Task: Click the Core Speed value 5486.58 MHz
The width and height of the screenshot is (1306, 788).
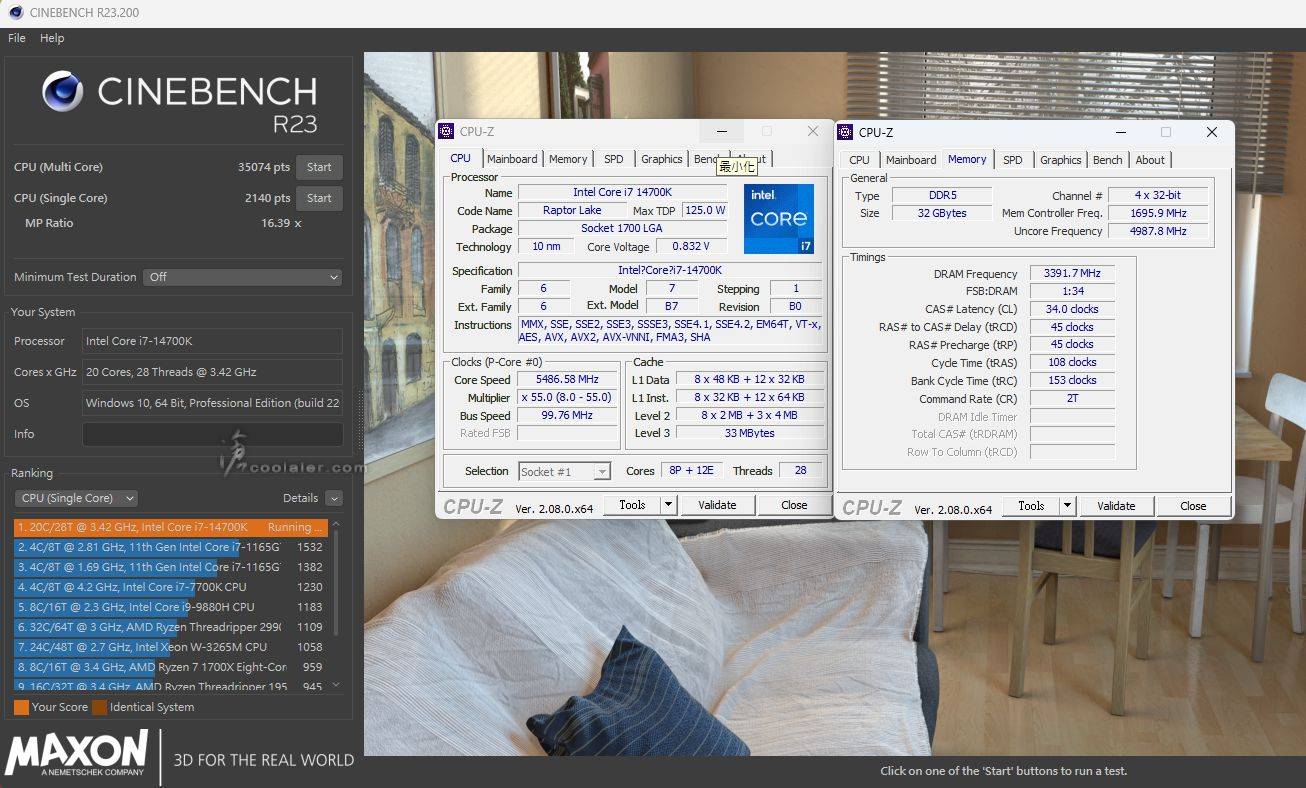Action: [x=567, y=380]
